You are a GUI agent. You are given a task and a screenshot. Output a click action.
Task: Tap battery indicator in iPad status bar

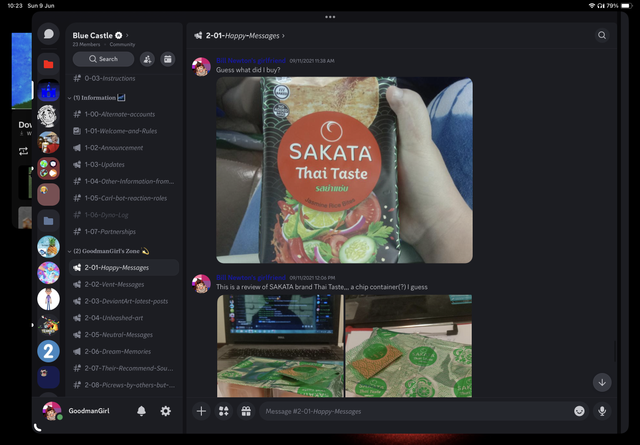tap(627, 6)
